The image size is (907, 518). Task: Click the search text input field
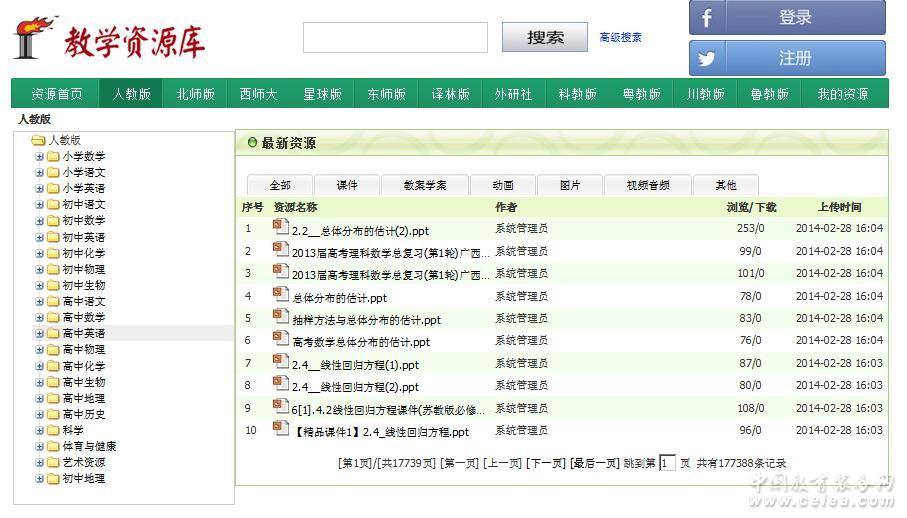(395, 38)
